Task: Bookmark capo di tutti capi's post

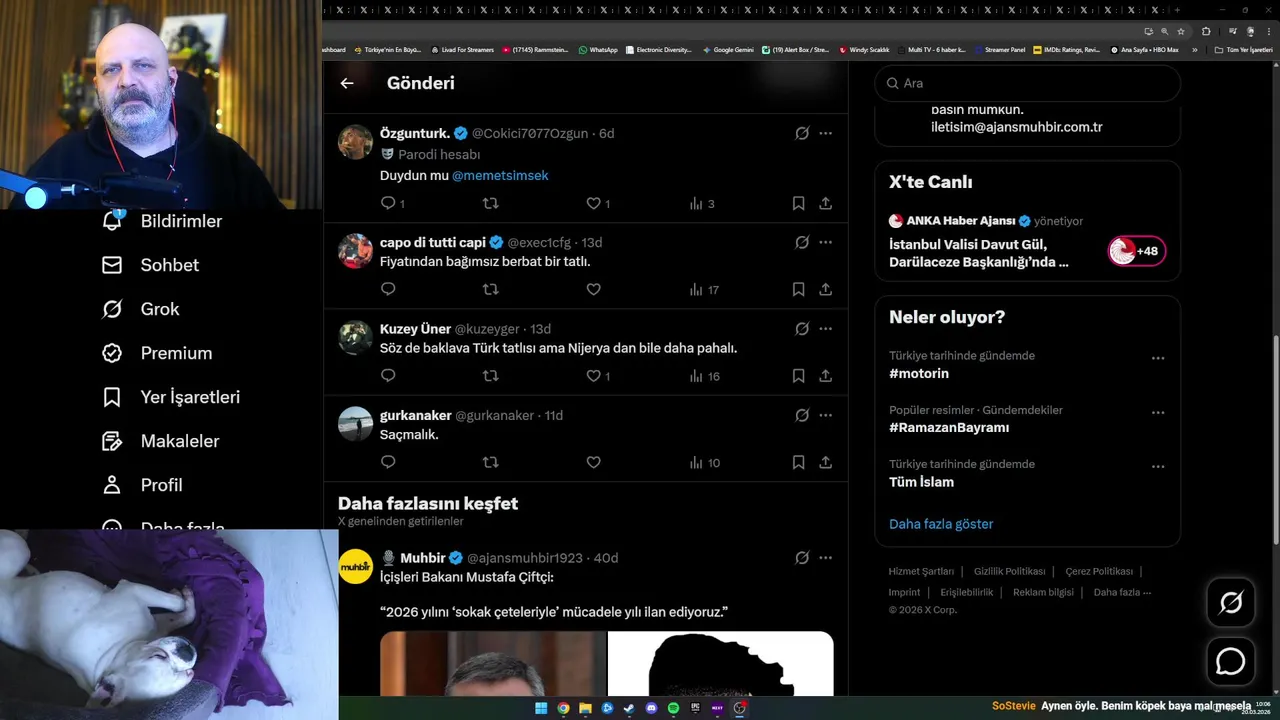Action: point(798,289)
